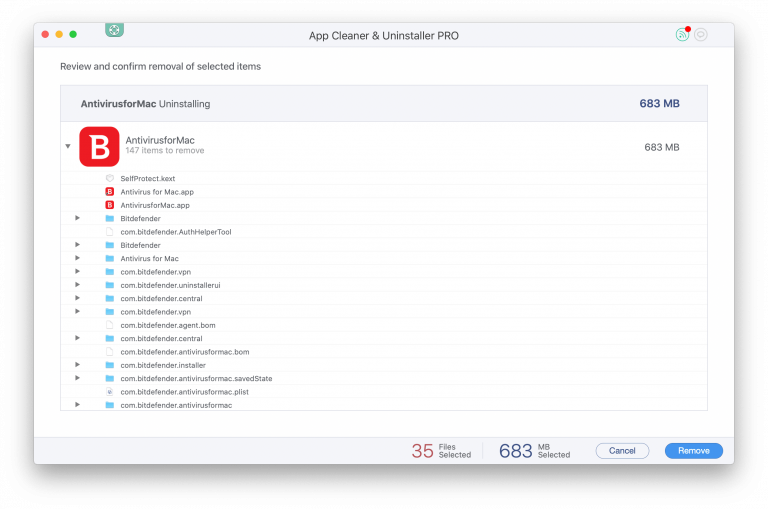The height and width of the screenshot is (509, 768).
Task: Click the bold 683 MB header total
Action: [x=659, y=103]
